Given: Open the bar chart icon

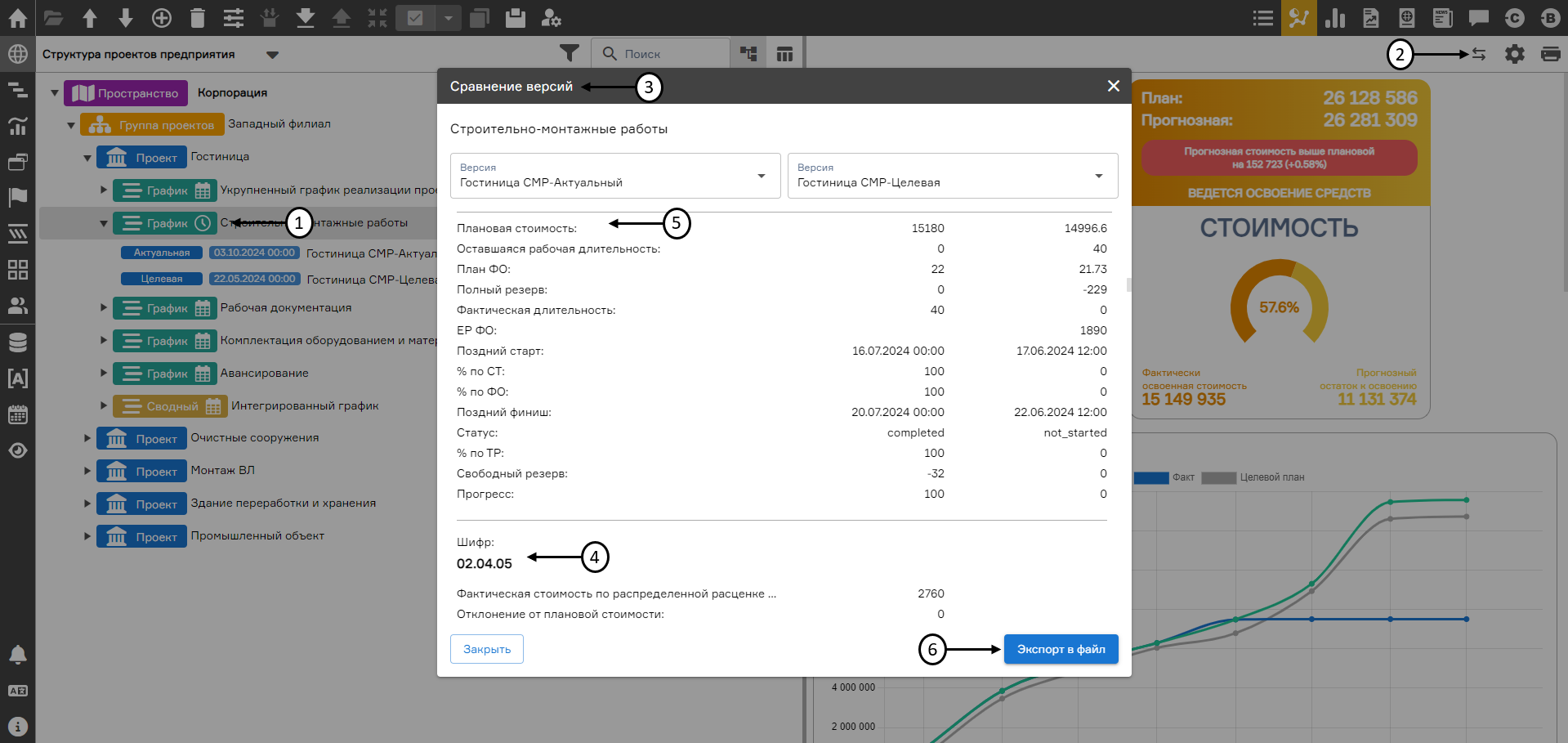Looking at the screenshot, I should click(x=1335, y=17).
